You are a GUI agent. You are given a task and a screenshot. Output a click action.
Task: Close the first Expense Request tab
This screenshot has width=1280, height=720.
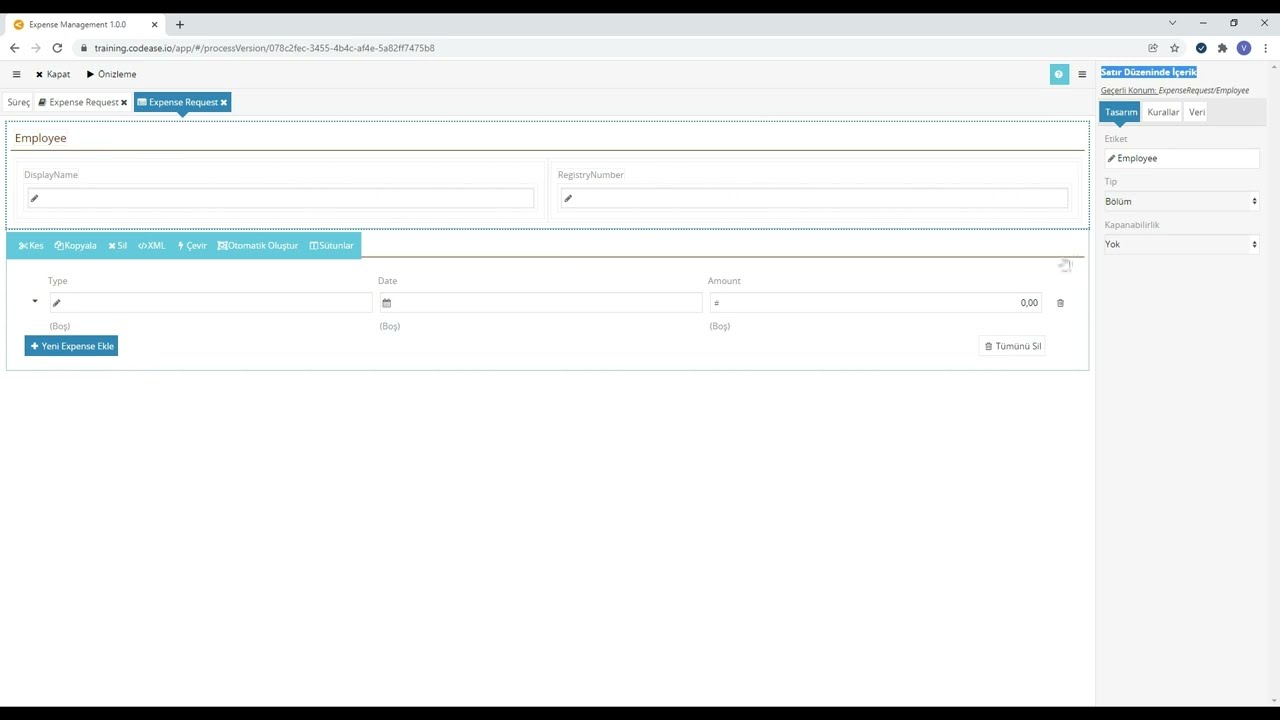(124, 102)
